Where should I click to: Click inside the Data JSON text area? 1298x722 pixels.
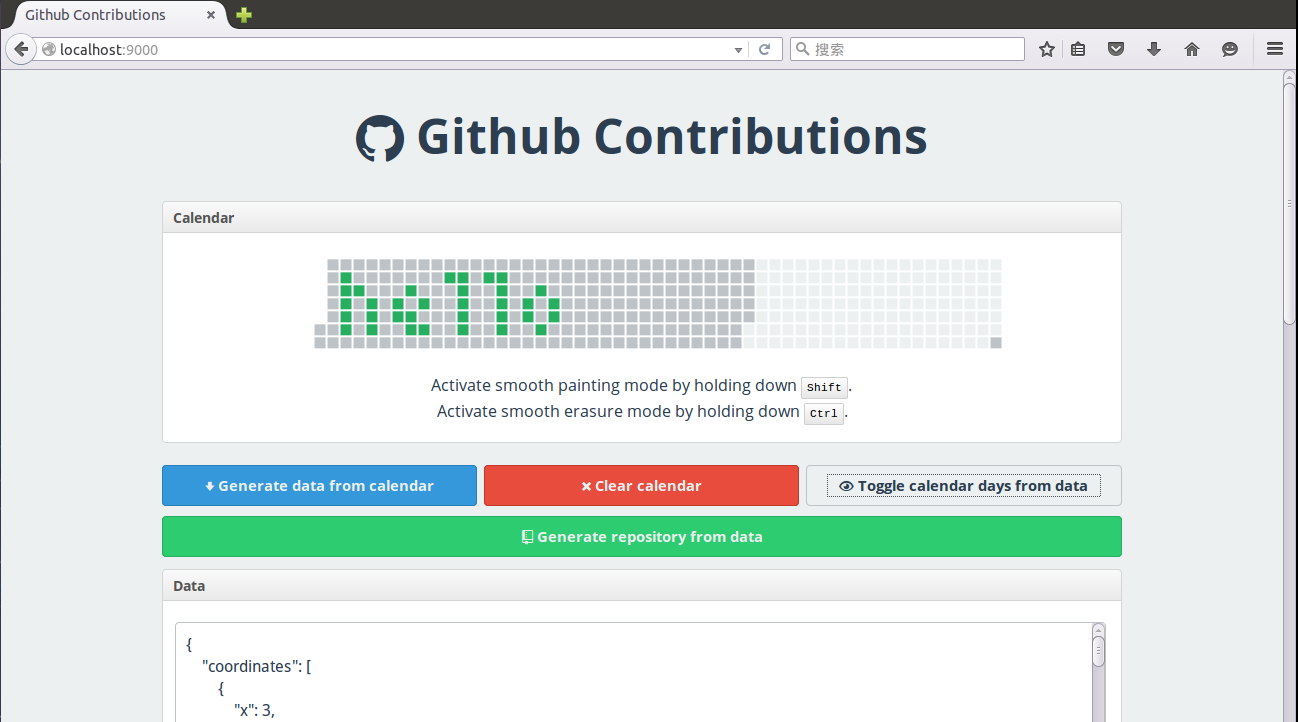point(633,672)
